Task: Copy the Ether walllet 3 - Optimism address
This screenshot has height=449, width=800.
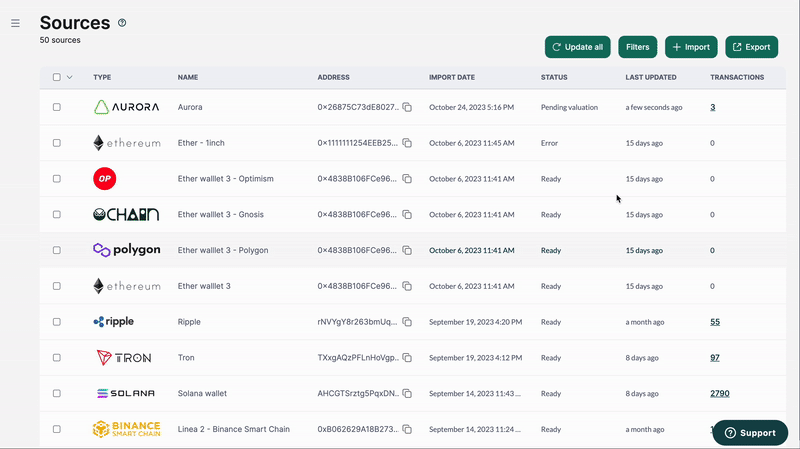Action: [x=407, y=179]
